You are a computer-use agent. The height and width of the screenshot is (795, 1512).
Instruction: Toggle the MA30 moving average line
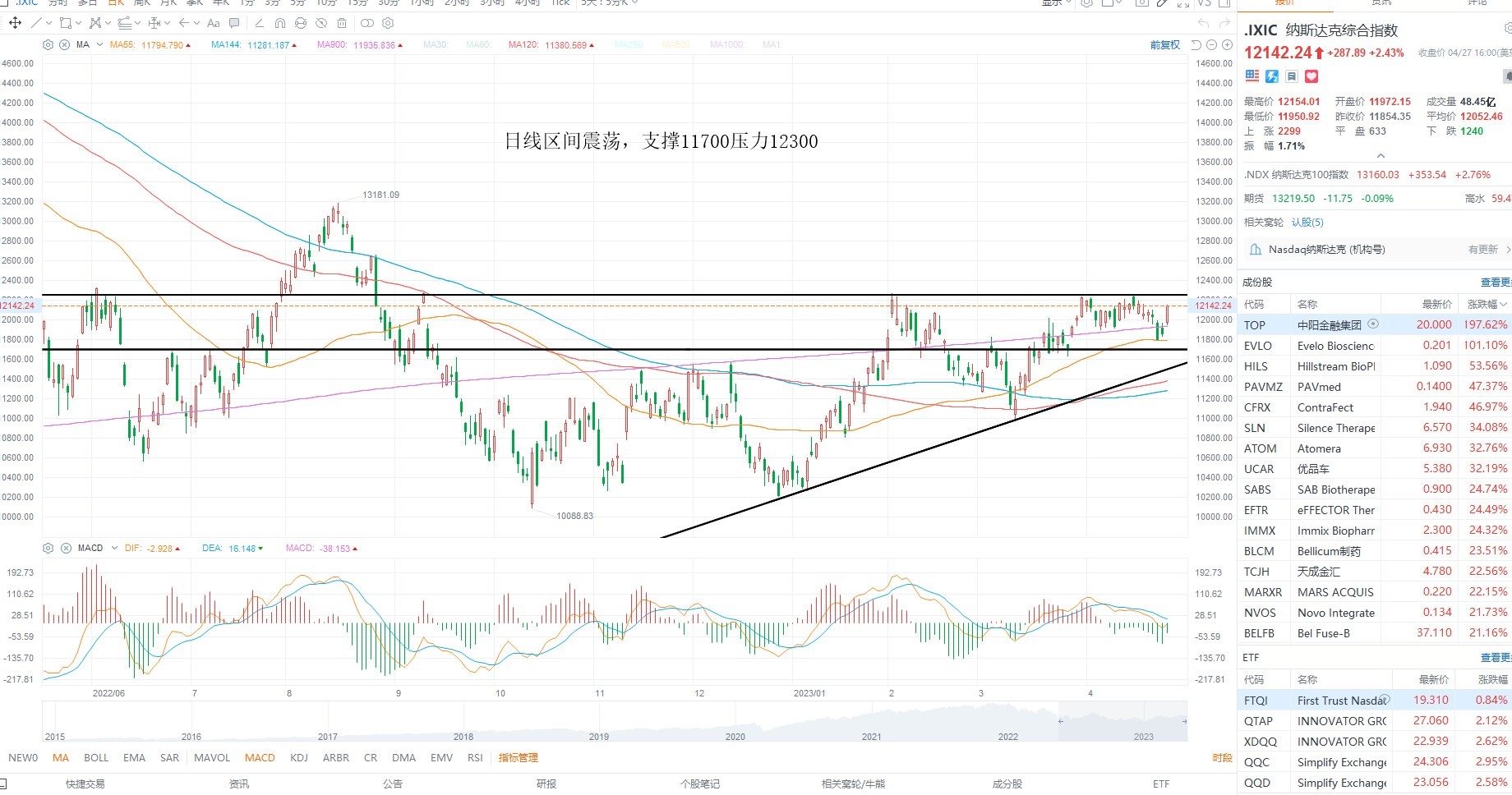[436, 45]
